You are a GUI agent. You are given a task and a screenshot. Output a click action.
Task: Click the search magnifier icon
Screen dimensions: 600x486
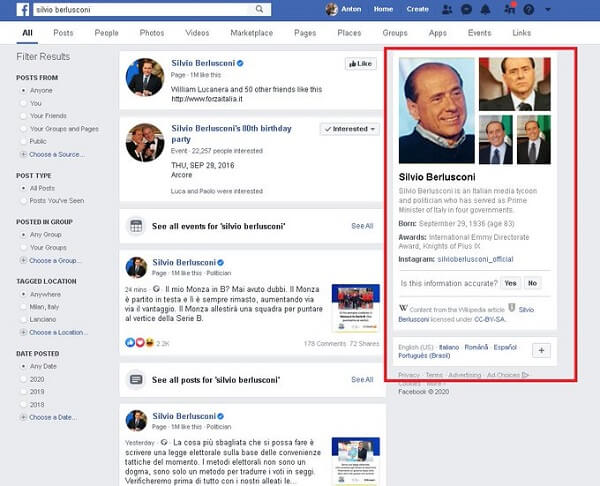pos(259,9)
